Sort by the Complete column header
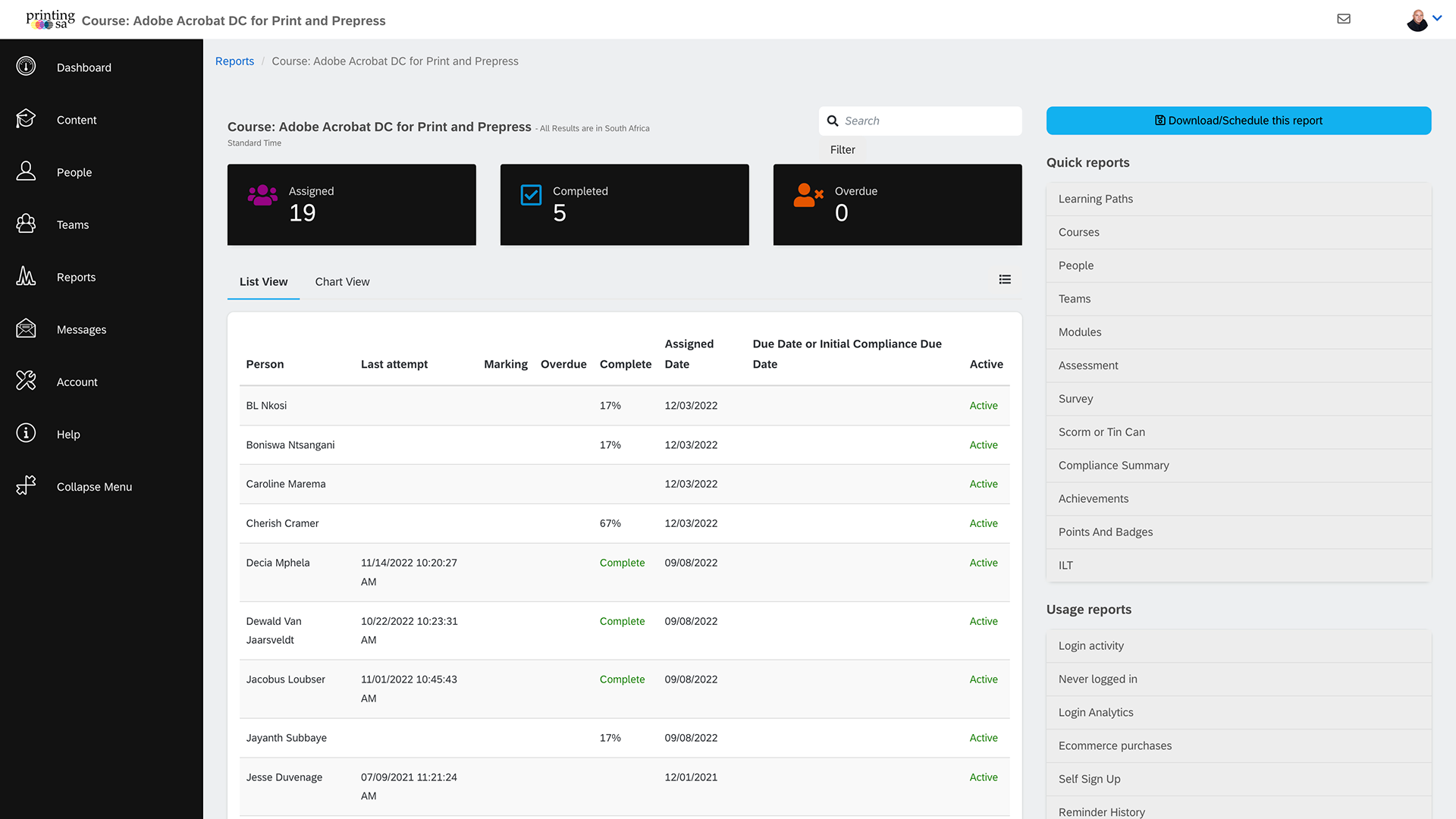This screenshot has height=819, width=1456. click(626, 365)
